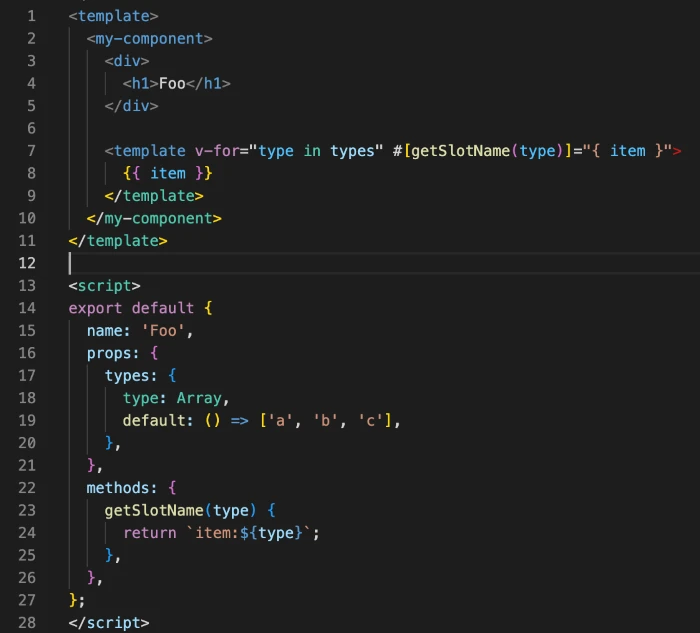Place cursor on the opening my-component tag
Viewport: 700px width, 633px height.
pyautogui.click(x=150, y=38)
